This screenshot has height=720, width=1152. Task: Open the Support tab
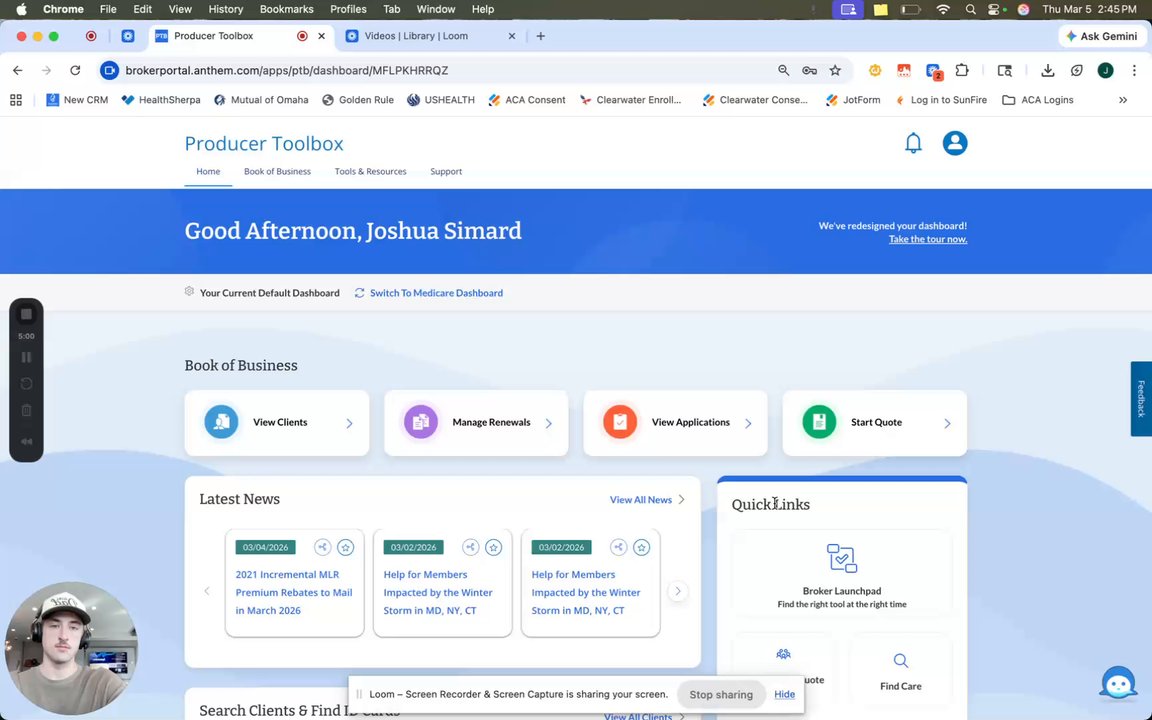(x=446, y=171)
